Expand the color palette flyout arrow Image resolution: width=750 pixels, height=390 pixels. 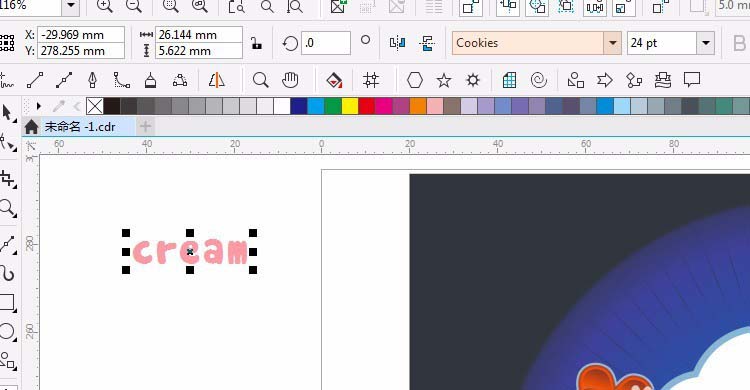39,106
